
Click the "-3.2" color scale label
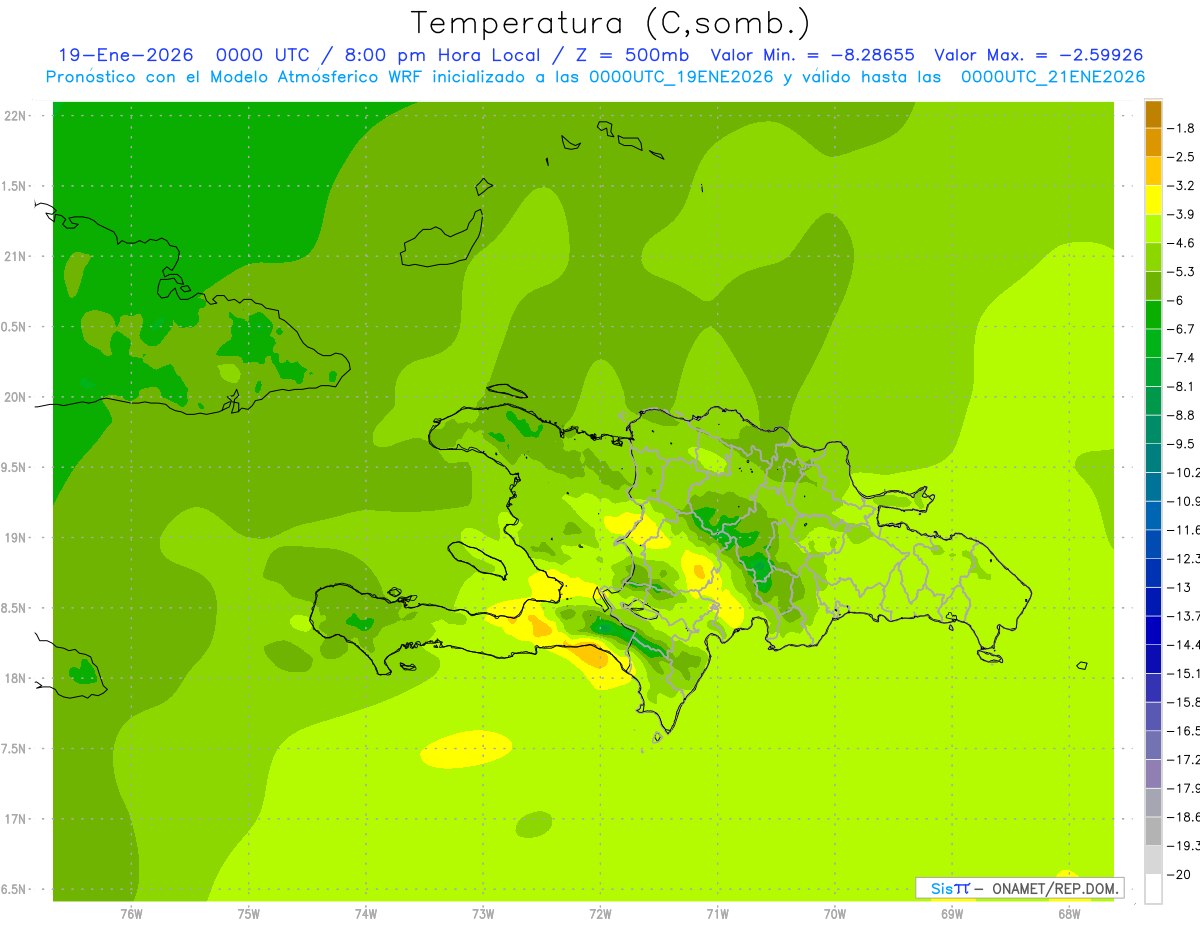(1181, 186)
